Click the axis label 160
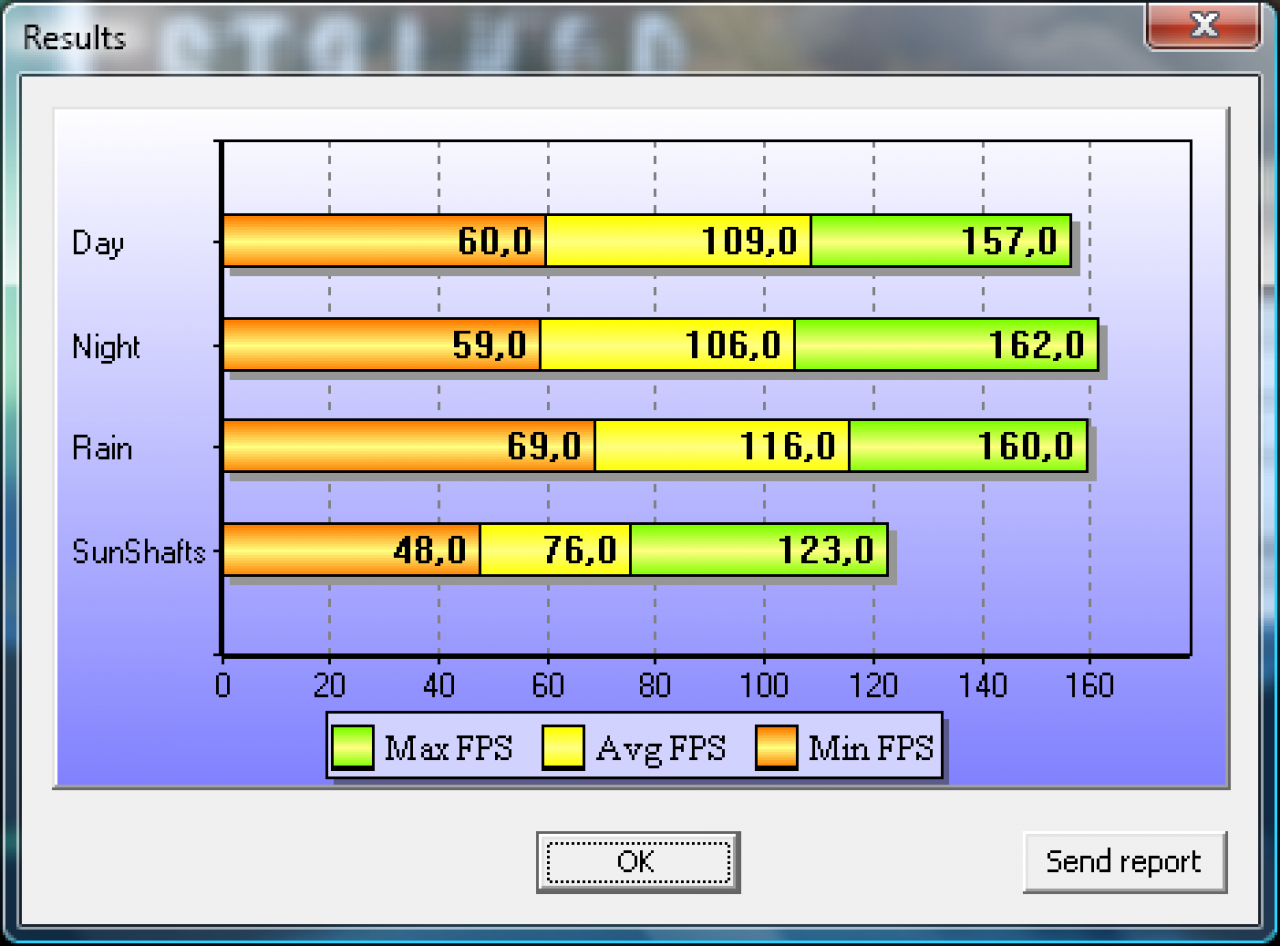Image resolution: width=1280 pixels, height=946 pixels. pos(1090,686)
